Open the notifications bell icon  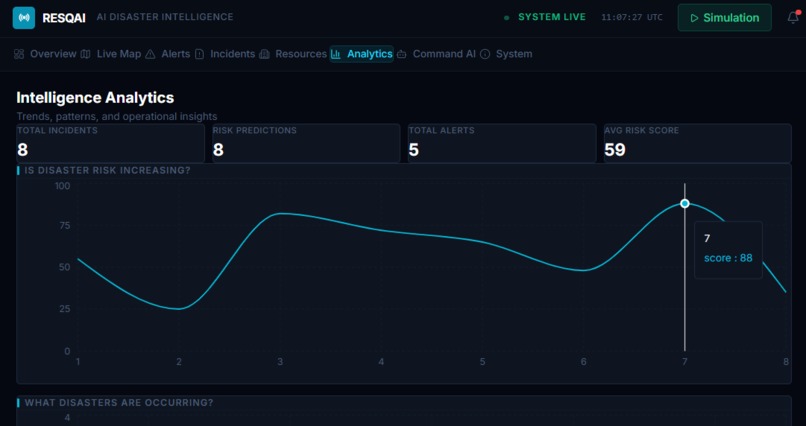point(793,17)
